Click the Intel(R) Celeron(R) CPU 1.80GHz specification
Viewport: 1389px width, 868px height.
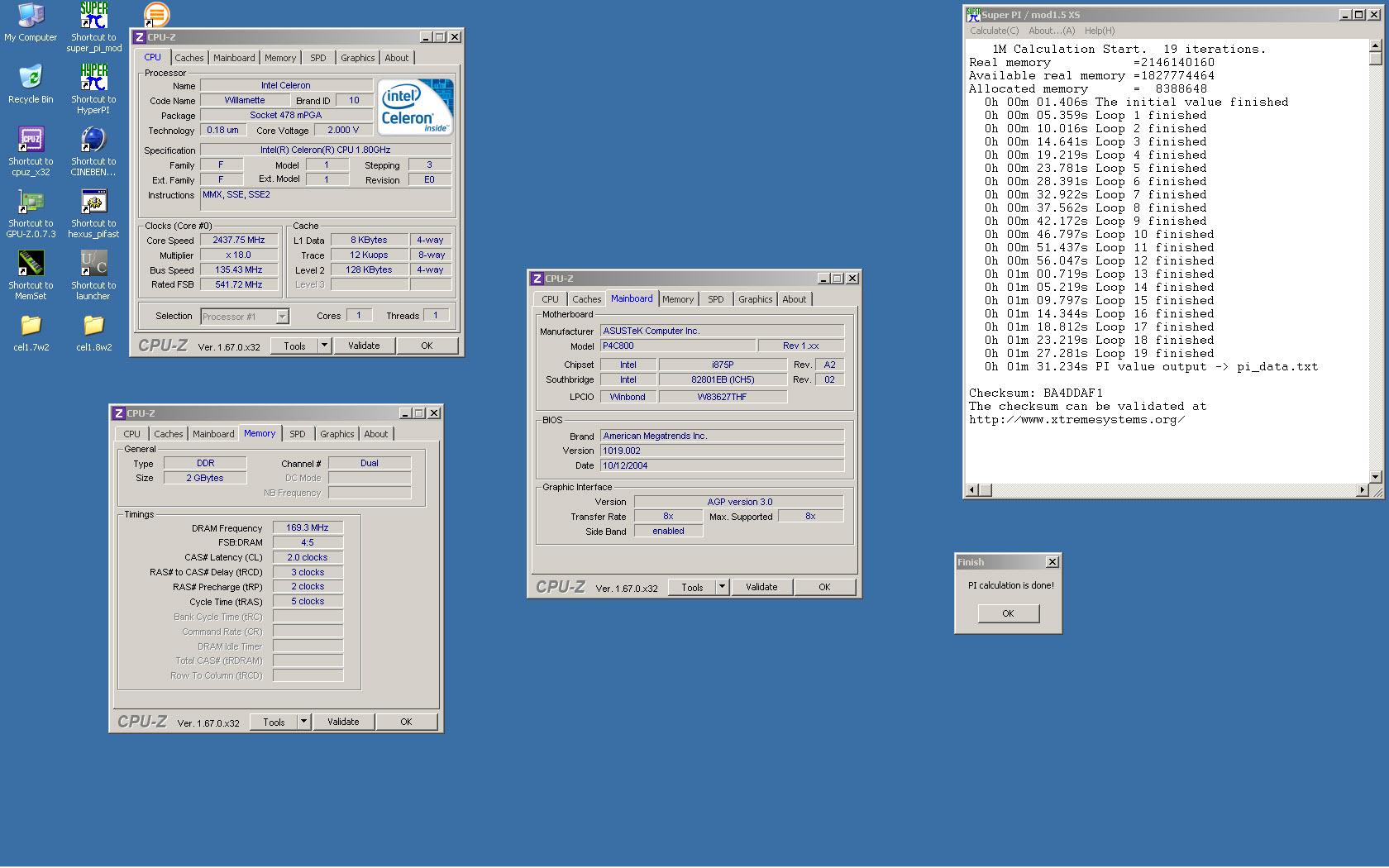[326, 150]
